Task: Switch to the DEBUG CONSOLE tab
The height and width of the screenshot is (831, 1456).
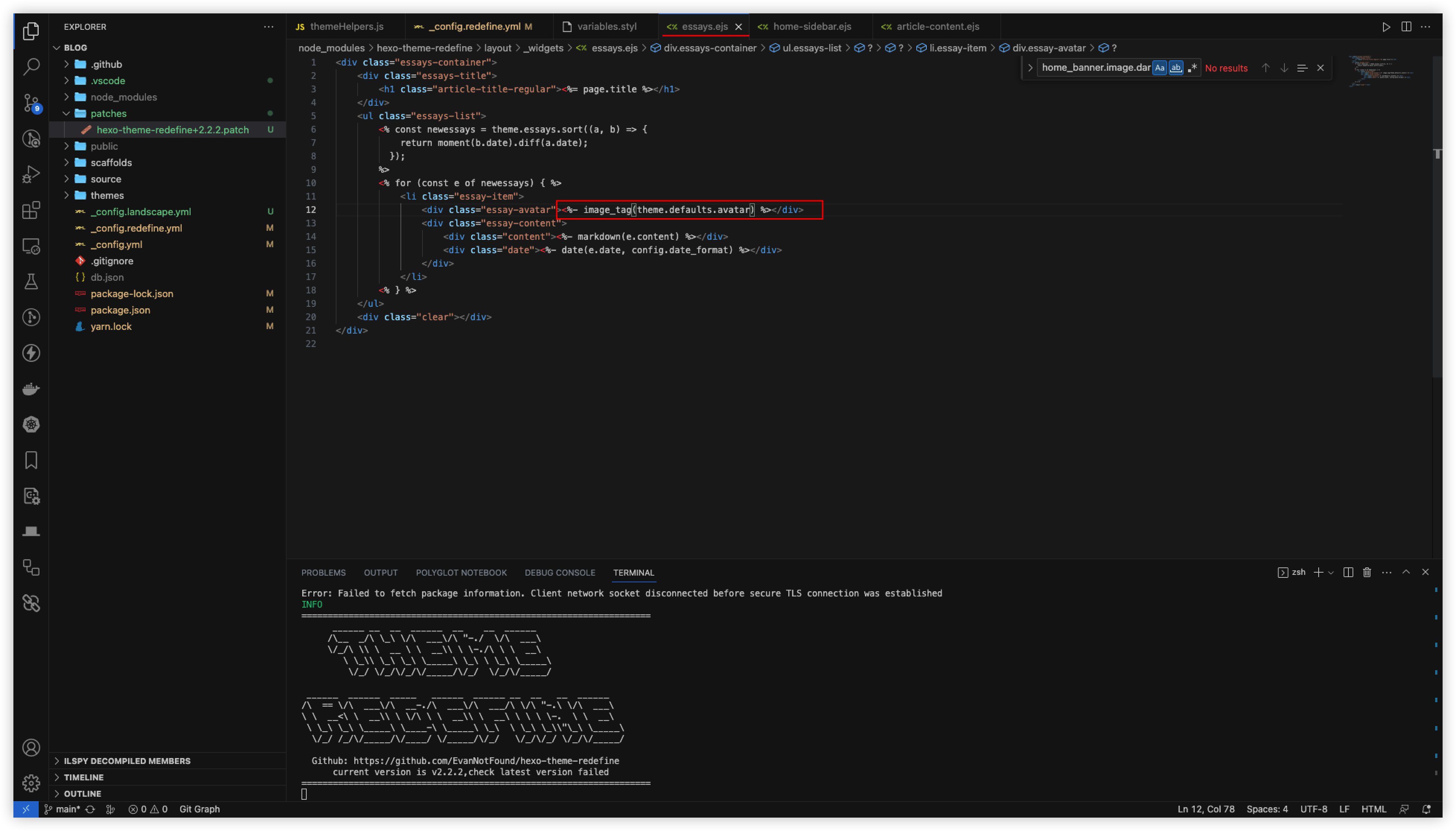Action: point(559,573)
